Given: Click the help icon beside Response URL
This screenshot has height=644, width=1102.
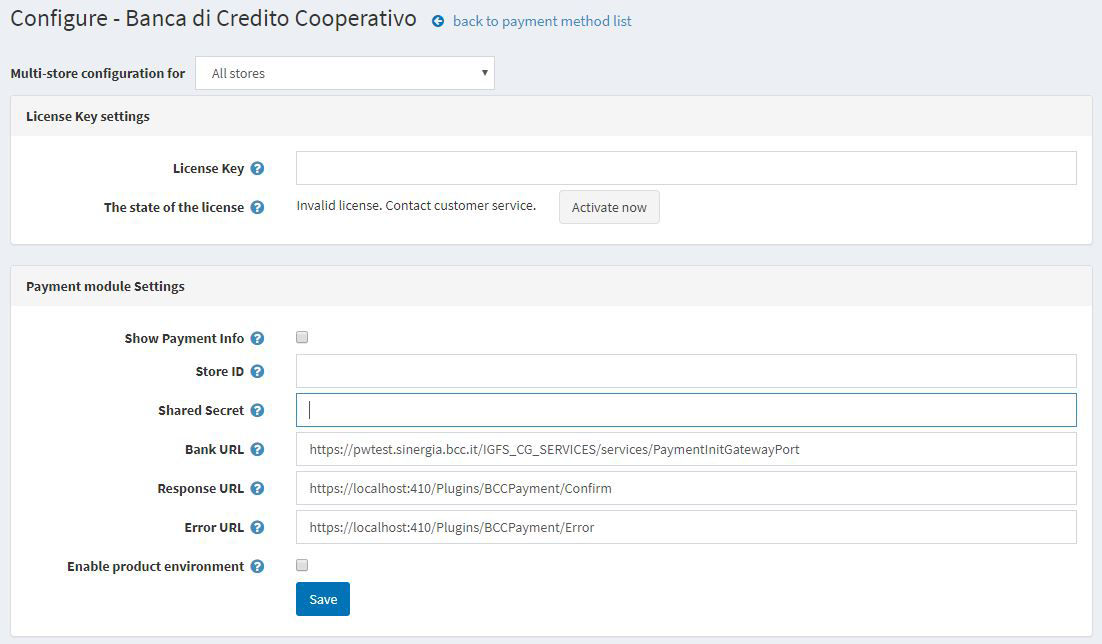Looking at the screenshot, I should [257, 489].
